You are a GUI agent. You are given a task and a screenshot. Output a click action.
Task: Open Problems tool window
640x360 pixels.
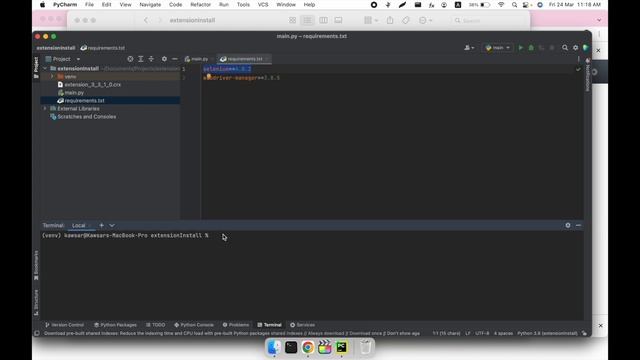(236, 325)
